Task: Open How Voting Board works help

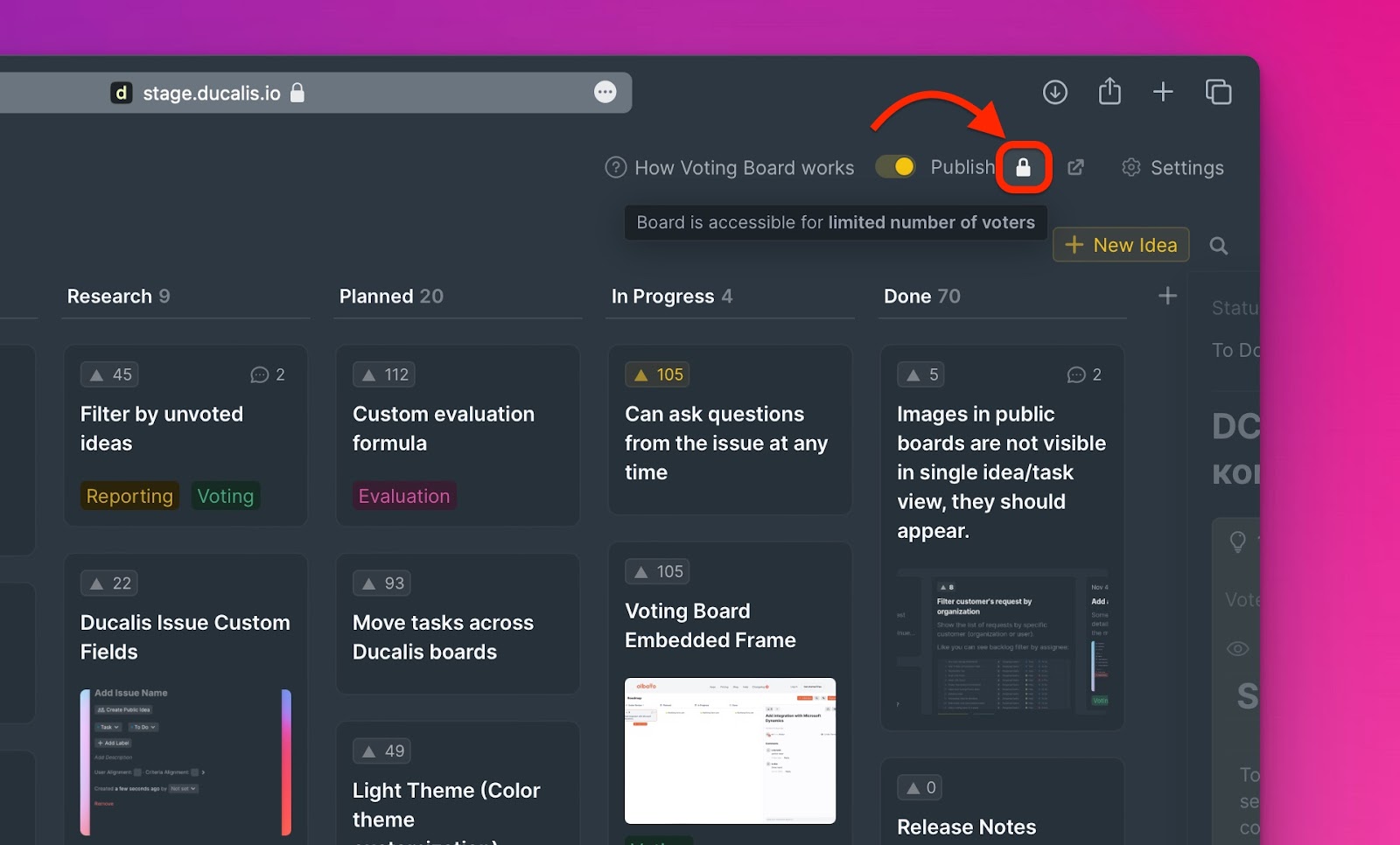Action: click(730, 167)
